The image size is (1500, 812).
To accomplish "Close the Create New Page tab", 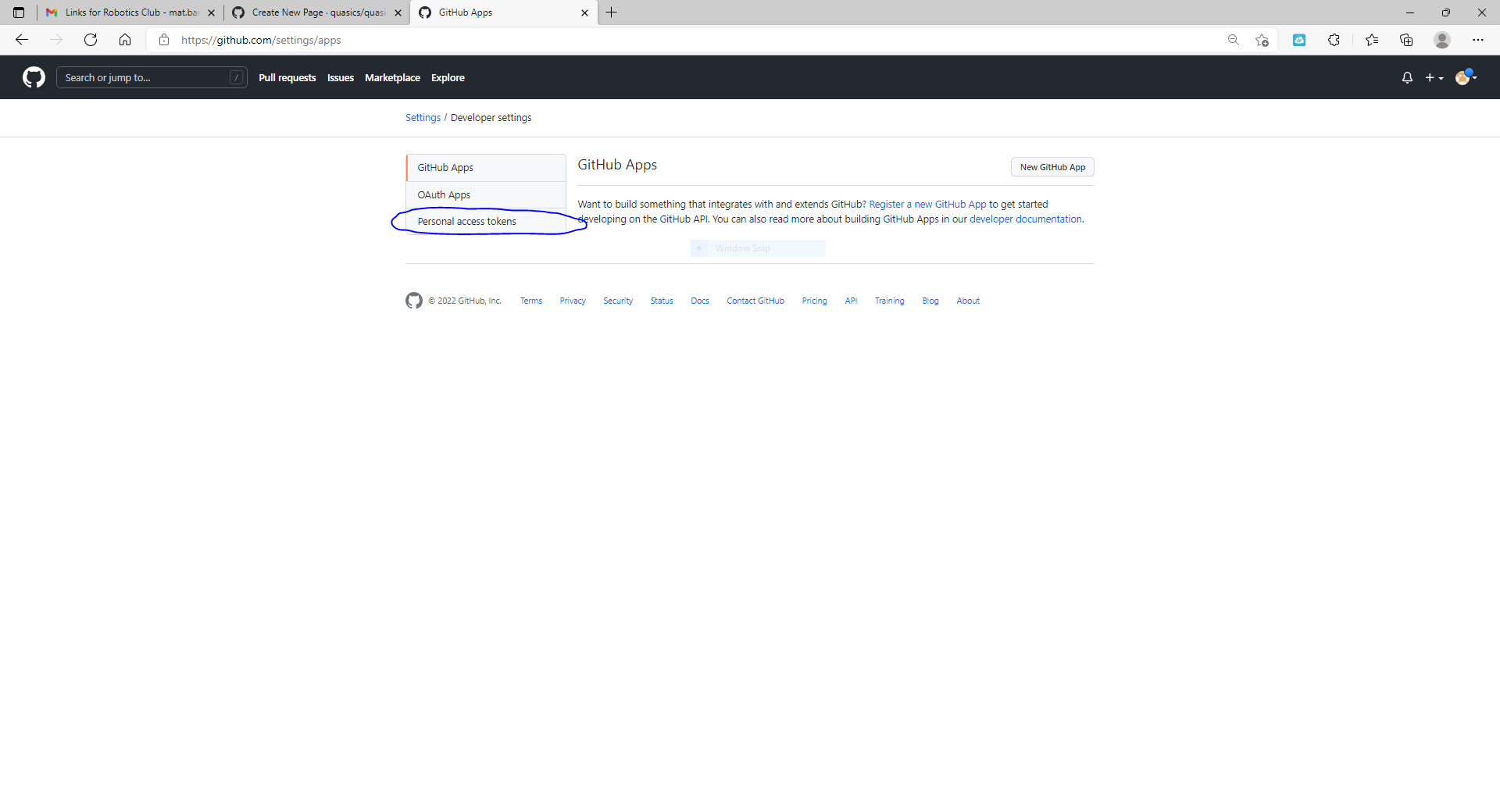I will click(398, 12).
